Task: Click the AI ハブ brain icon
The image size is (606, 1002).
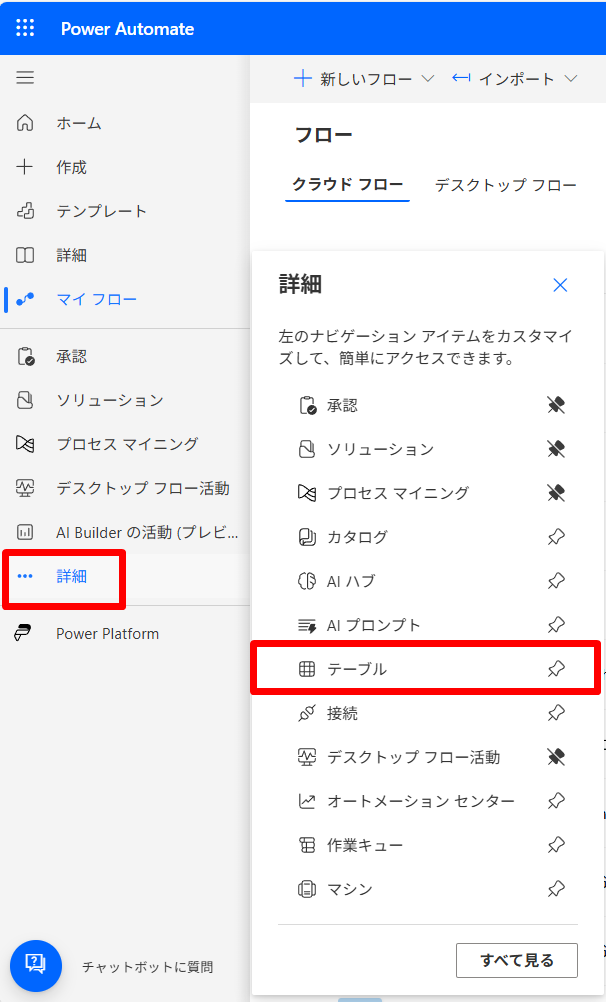Action: (x=307, y=581)
